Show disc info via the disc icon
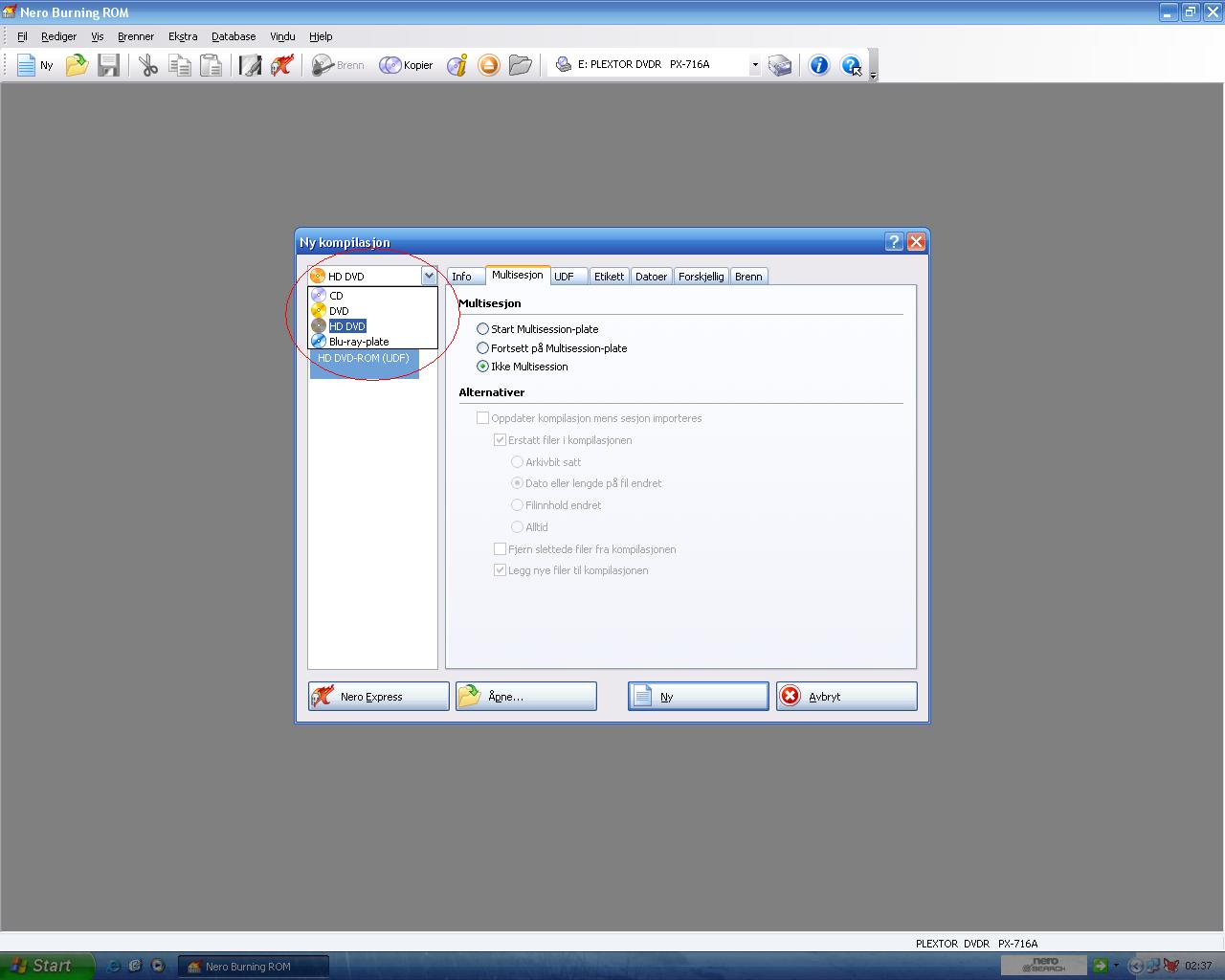Image resolution: width=1225 pixels, height=980 pixels. click(457, 65)
